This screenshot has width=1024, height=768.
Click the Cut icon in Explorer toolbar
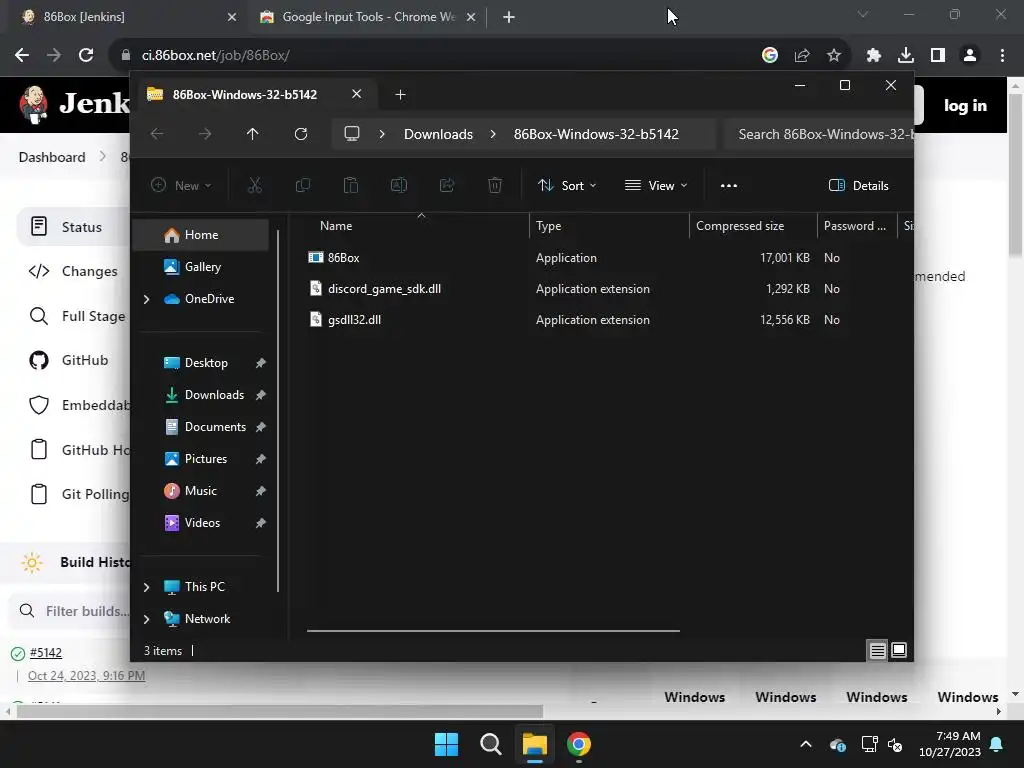tap(255, 185)
